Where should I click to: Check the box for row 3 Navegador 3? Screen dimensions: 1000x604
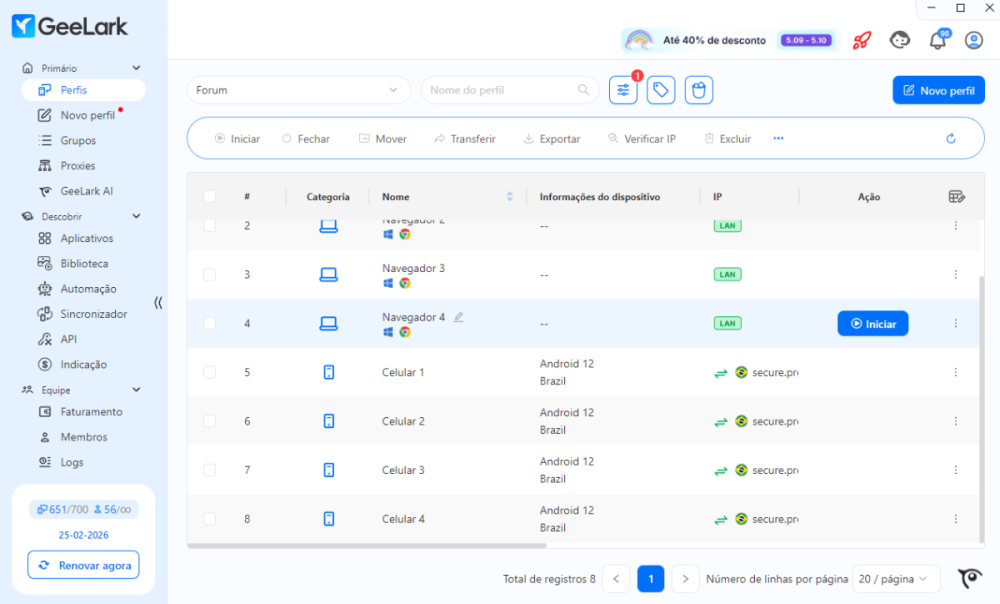(209, 274)
